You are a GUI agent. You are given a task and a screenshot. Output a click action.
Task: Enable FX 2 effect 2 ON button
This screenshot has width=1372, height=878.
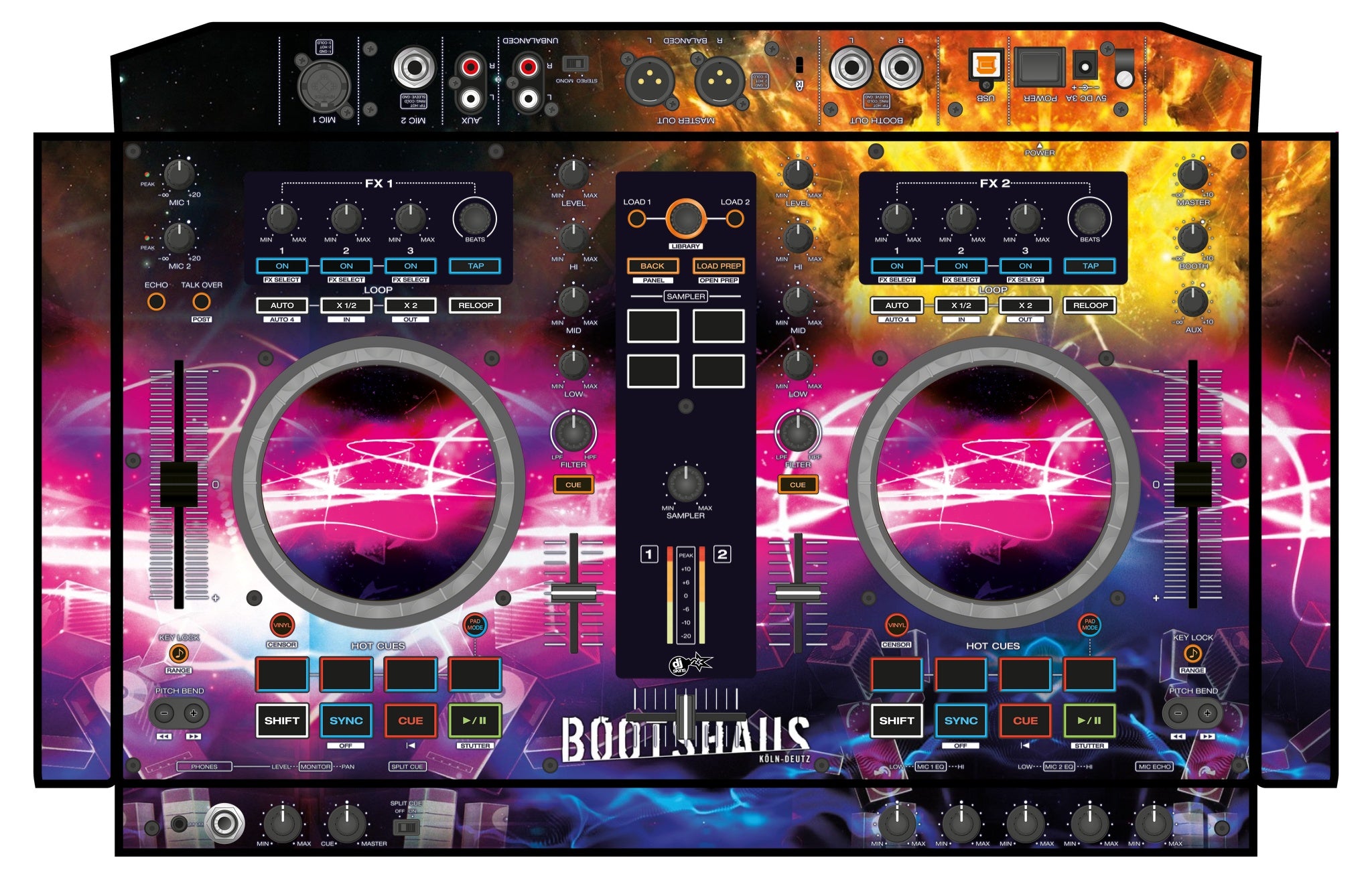[x=961, y=266]
